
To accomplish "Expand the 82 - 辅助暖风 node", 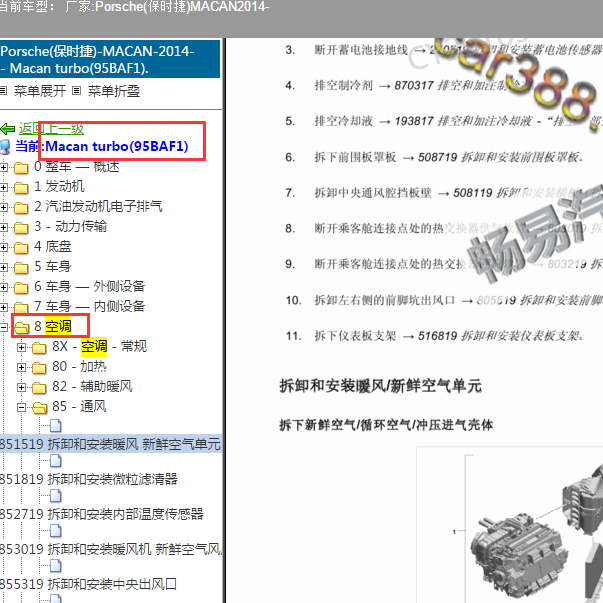I will tap(22, 387).
